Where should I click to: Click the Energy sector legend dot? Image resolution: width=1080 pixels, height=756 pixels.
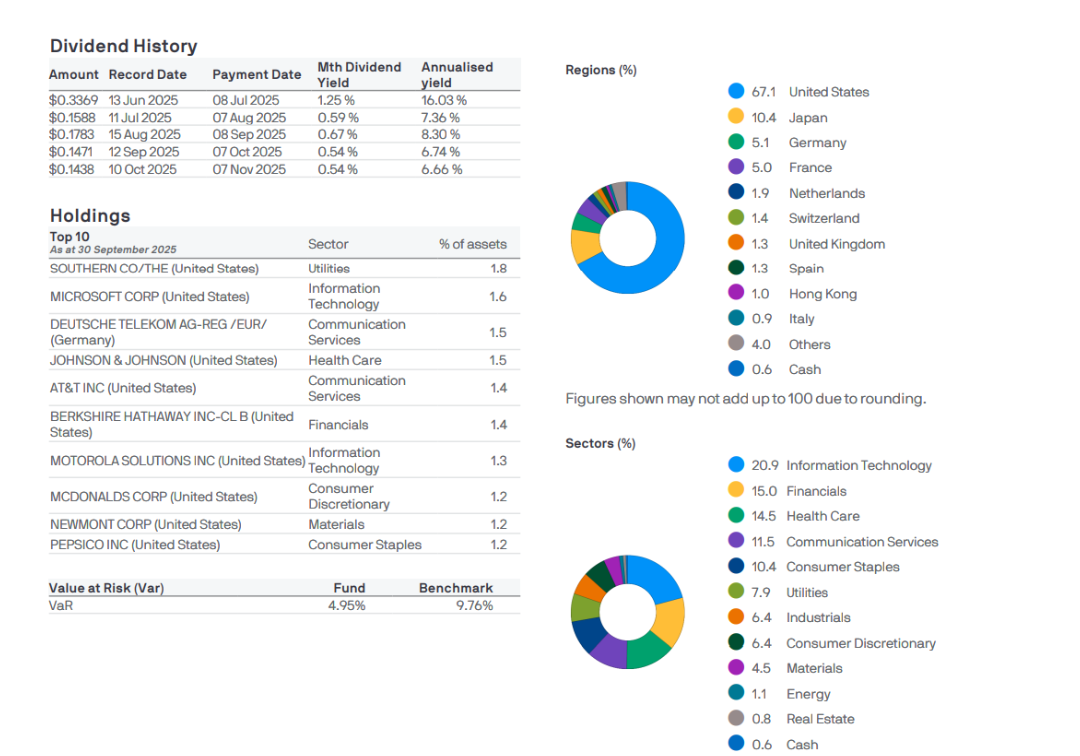tap(737, 694)
